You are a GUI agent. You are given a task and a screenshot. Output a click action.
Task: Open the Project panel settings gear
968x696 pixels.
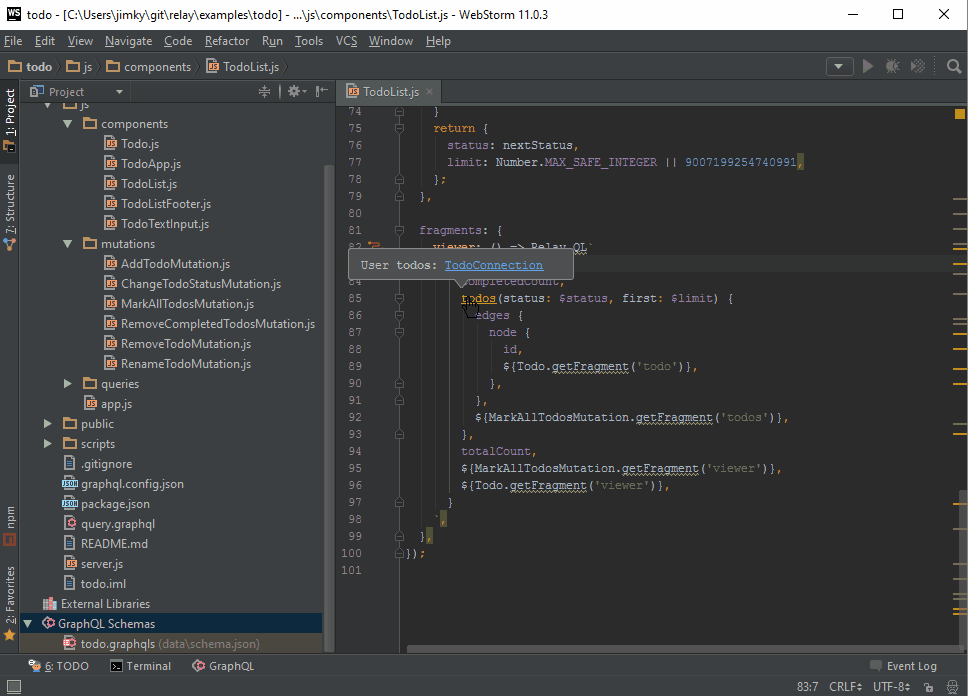pyautogui.click(x=295, y=91)
